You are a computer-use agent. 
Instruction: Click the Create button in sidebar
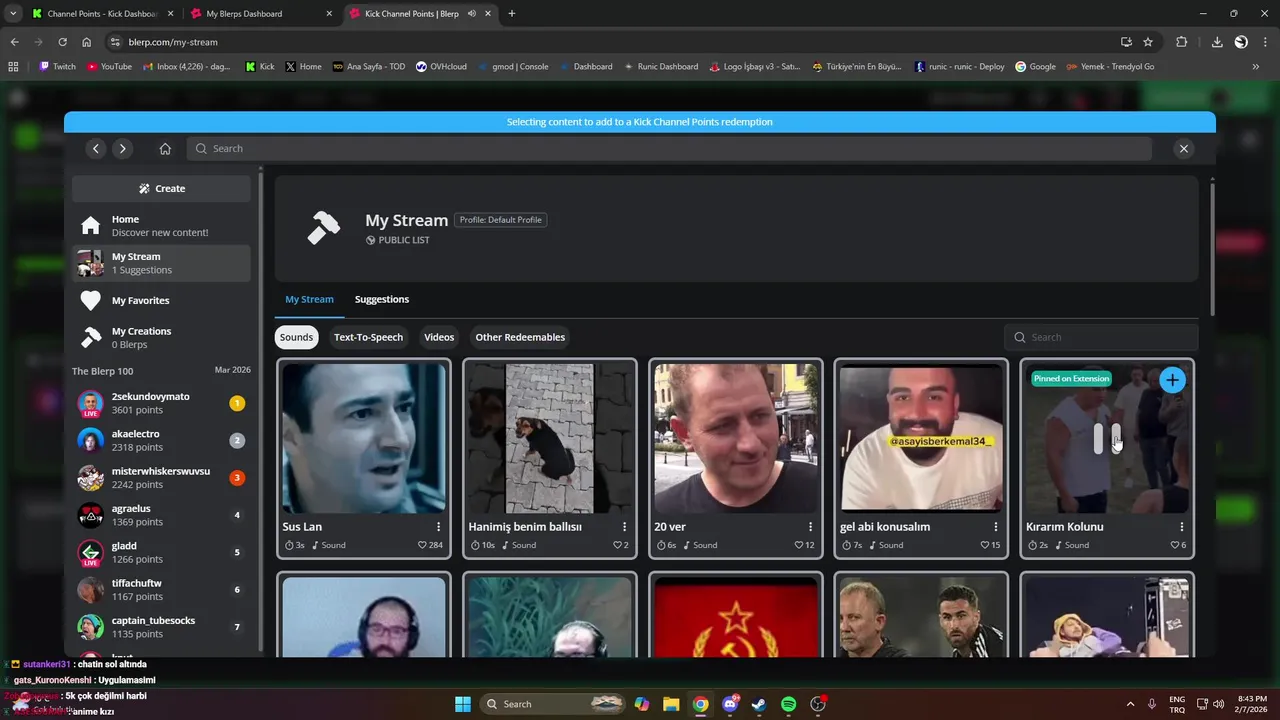161,188
